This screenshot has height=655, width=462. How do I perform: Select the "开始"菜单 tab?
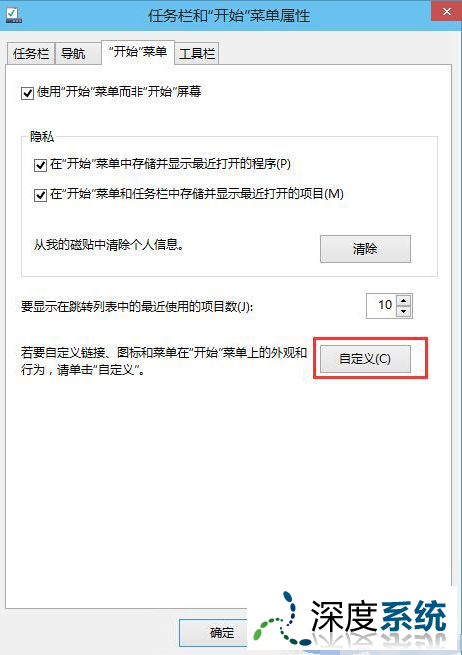tap(138, 52)
